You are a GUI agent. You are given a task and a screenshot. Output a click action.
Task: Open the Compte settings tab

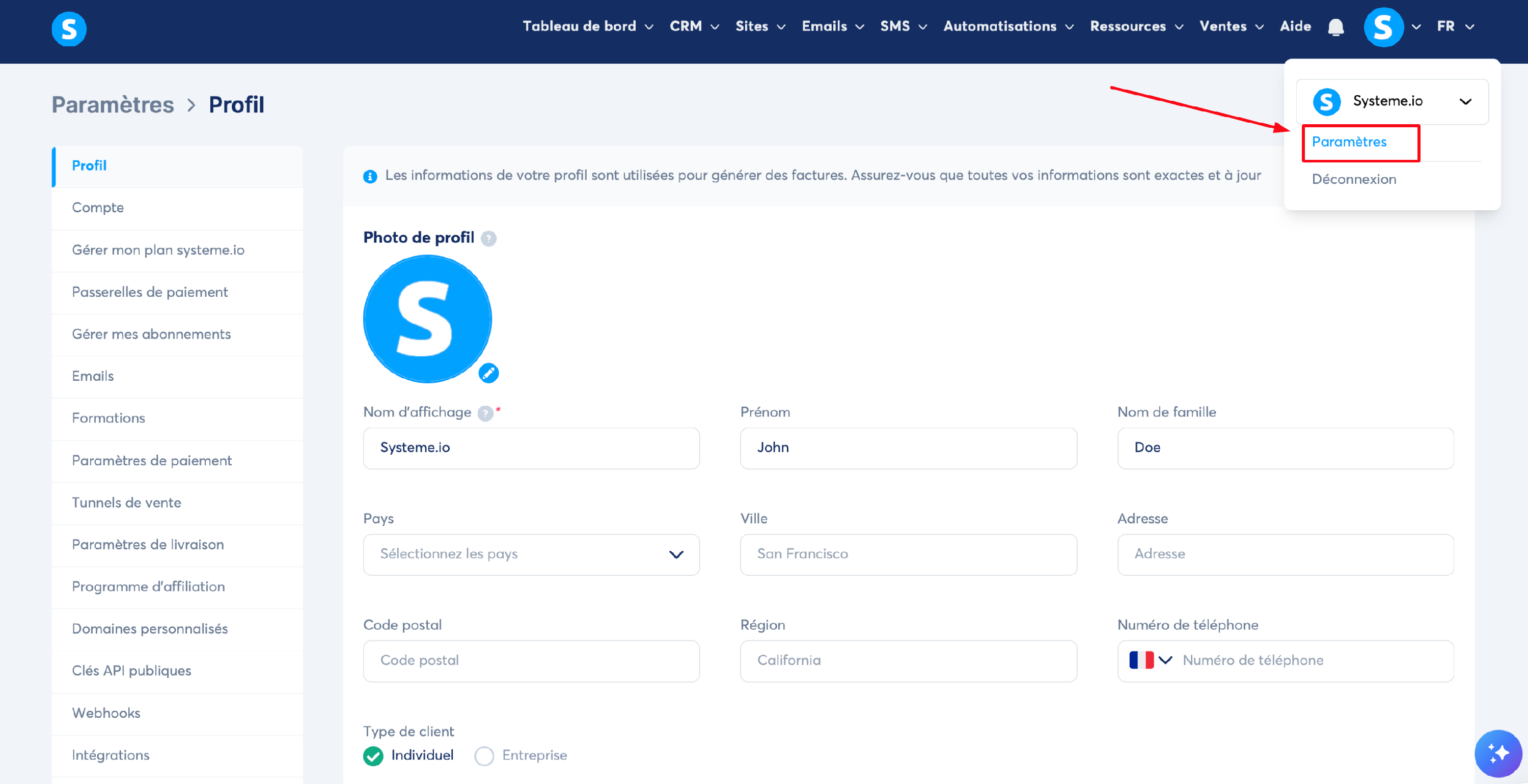coord(98,208)
